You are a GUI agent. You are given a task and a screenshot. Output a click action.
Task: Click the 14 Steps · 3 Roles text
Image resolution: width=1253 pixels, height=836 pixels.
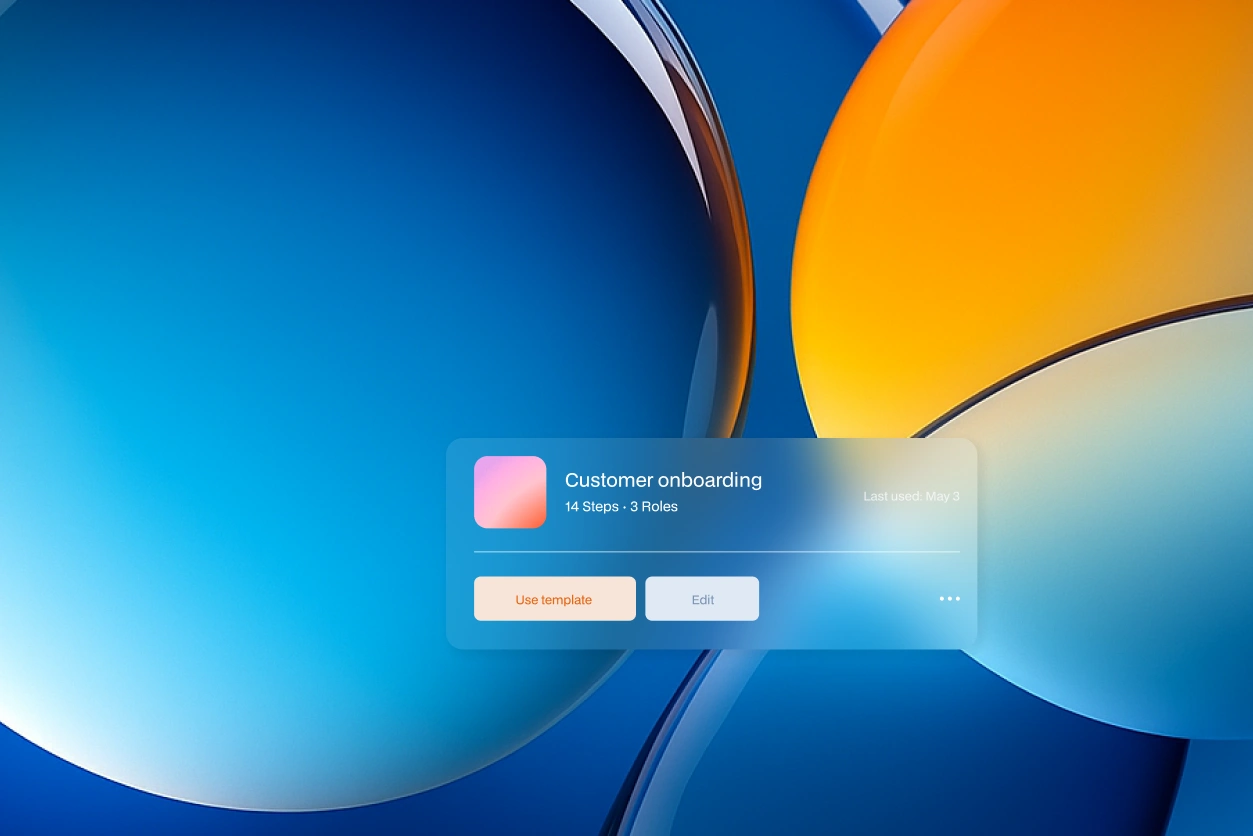click(621, 507)
